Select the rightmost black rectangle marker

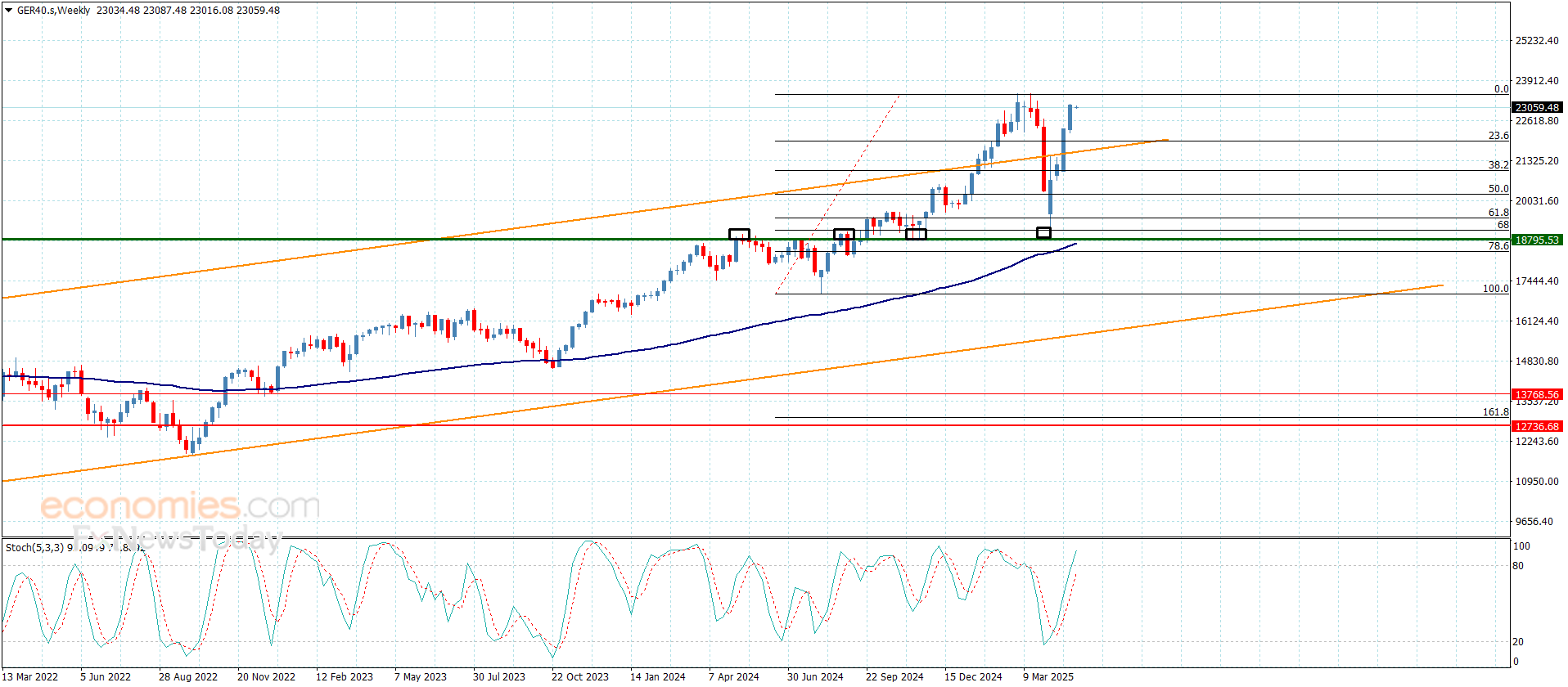tap(1043, 233)
